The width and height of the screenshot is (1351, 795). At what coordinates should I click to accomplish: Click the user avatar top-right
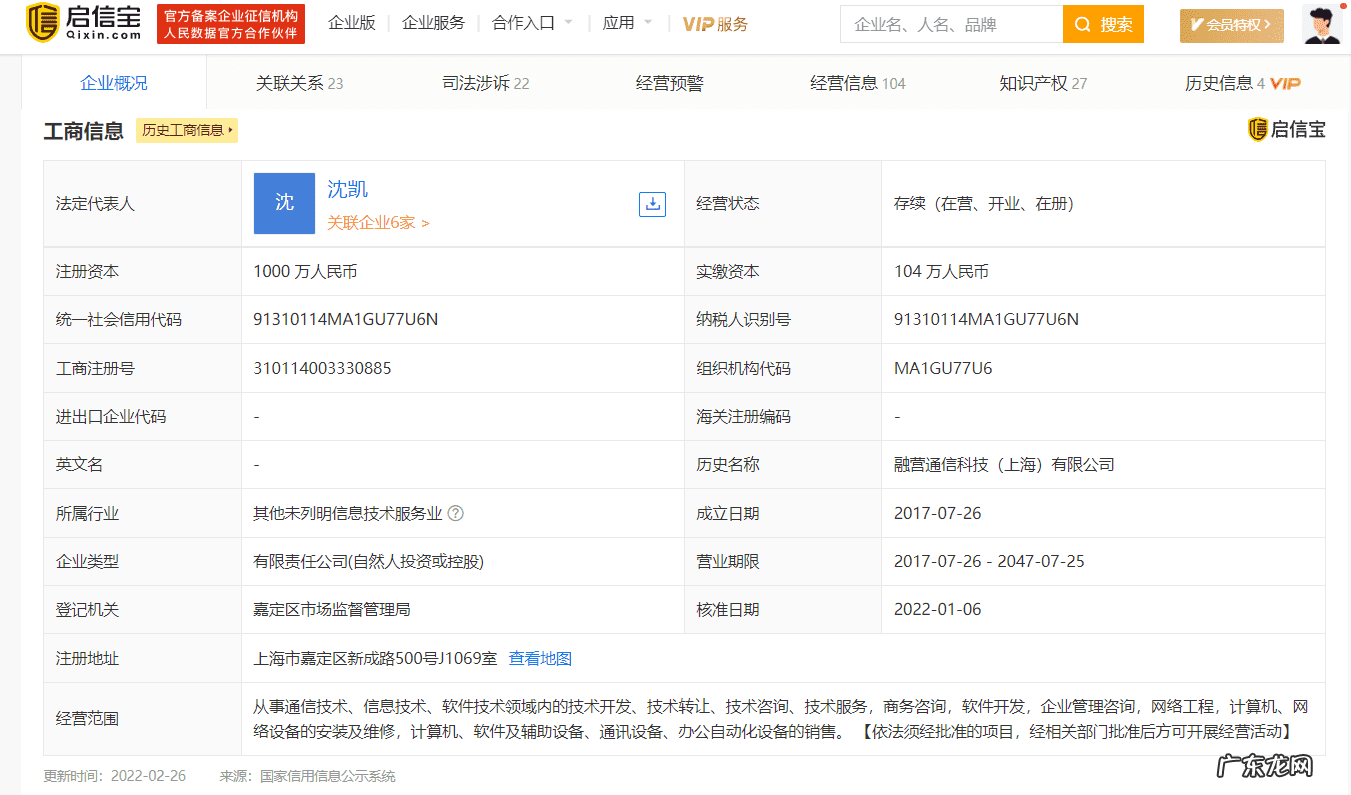pyautogui.click(x=1322, y=26)
